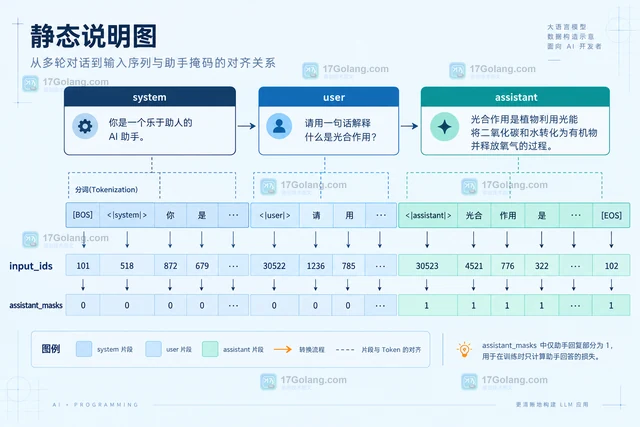
Task: Click the 图例 legend heading
Action: coord(51,349)
